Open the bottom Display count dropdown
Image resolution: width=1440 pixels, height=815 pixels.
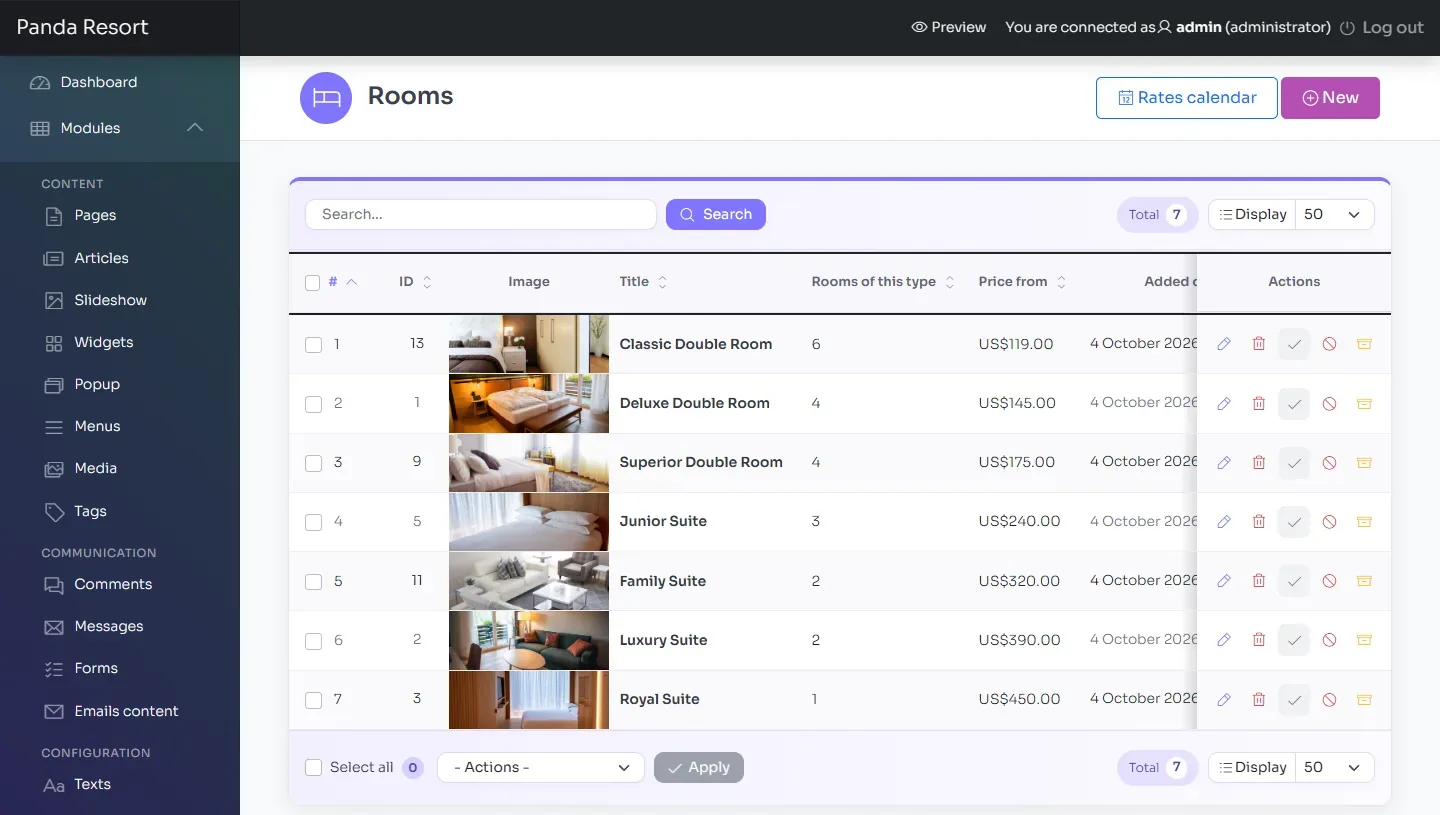(1334, 767)
